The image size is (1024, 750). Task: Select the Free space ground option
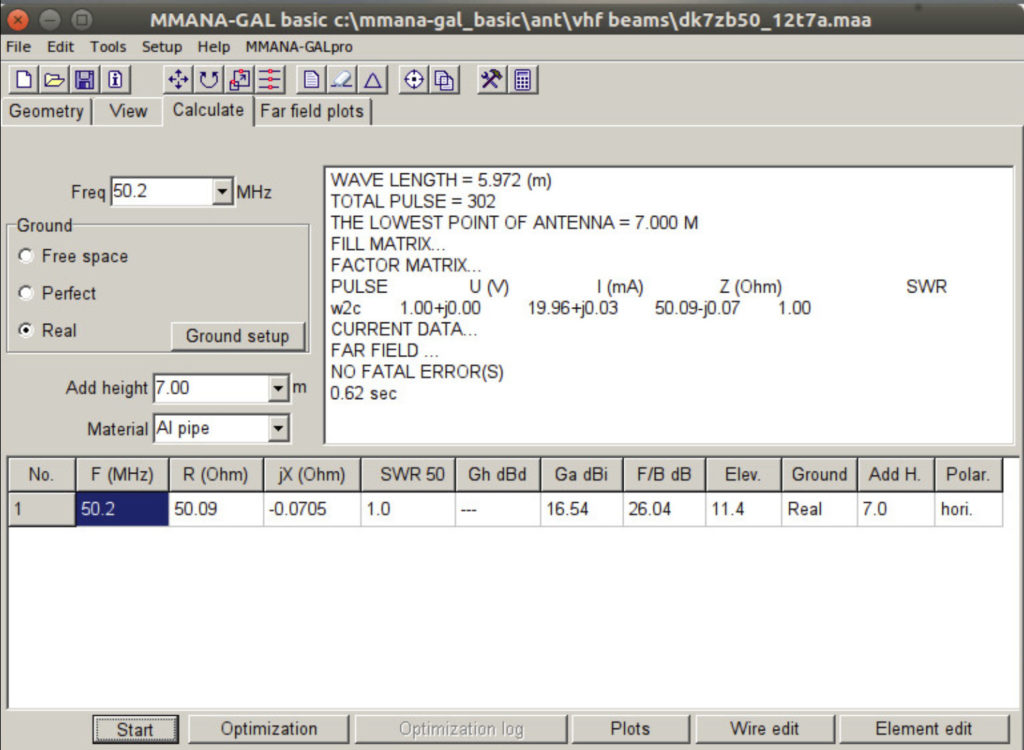(x=27, y=257)
